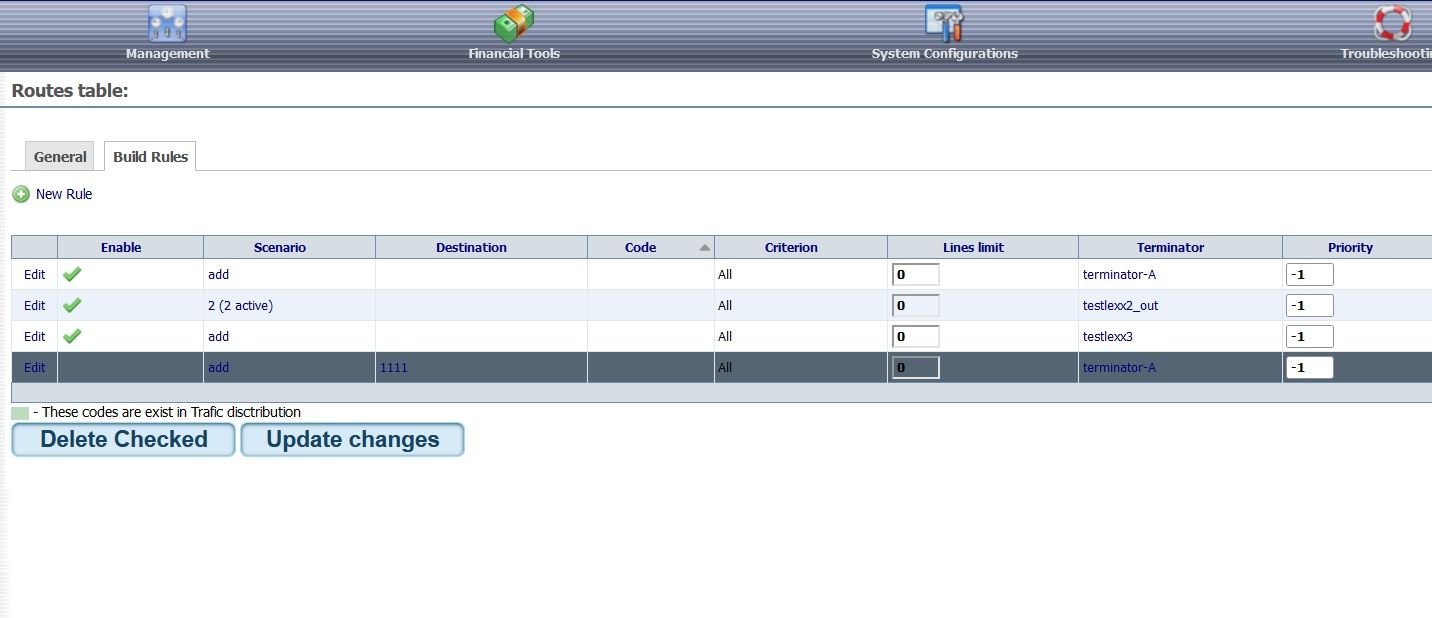Disable the terminator-A rule checkmark
Image resolution: width=1432 pixels, height=618 pixels.
(x=71, y=274)
